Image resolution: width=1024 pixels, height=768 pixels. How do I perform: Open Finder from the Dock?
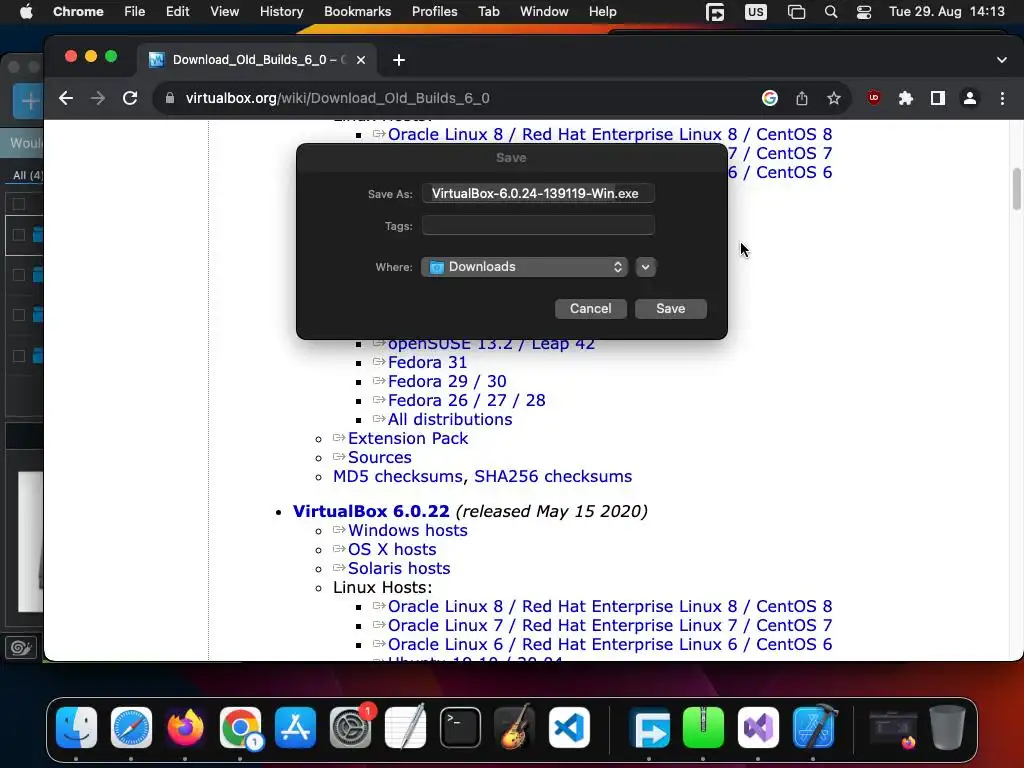76,728
